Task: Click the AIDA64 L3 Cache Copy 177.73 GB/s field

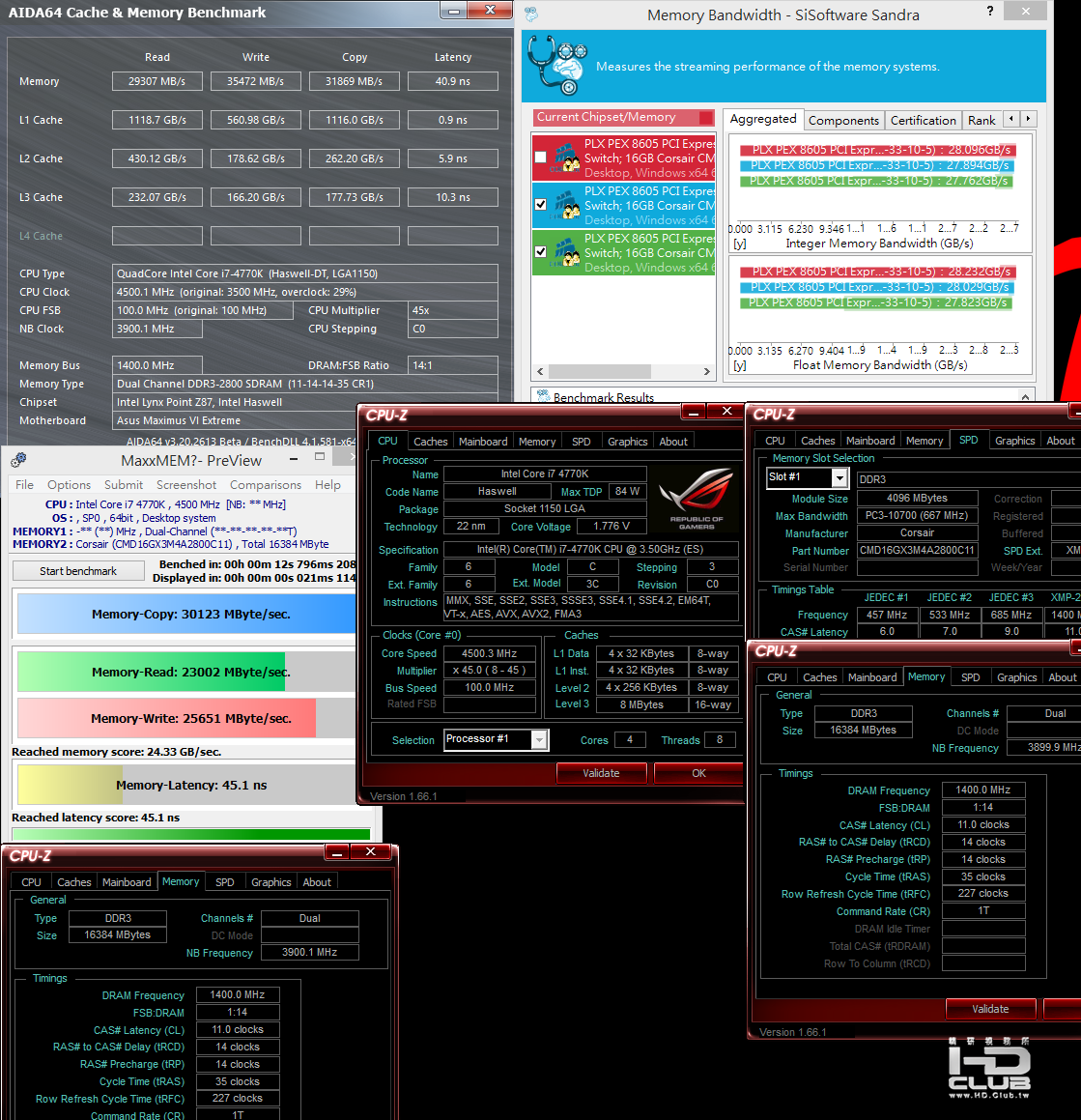Action: [x=355, y=197]
